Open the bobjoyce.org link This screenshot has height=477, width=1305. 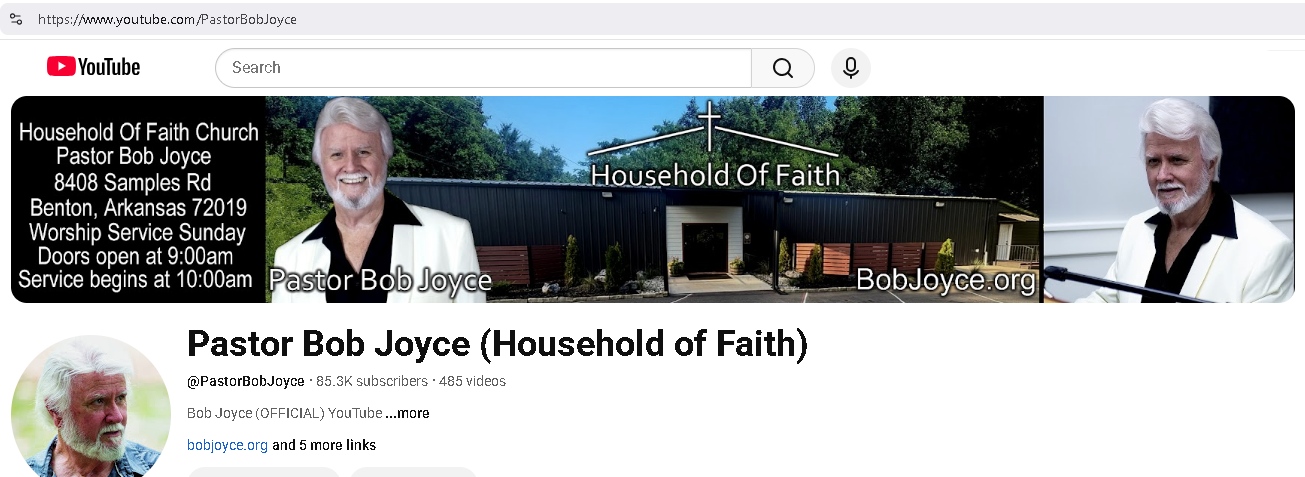pos(227,445)
